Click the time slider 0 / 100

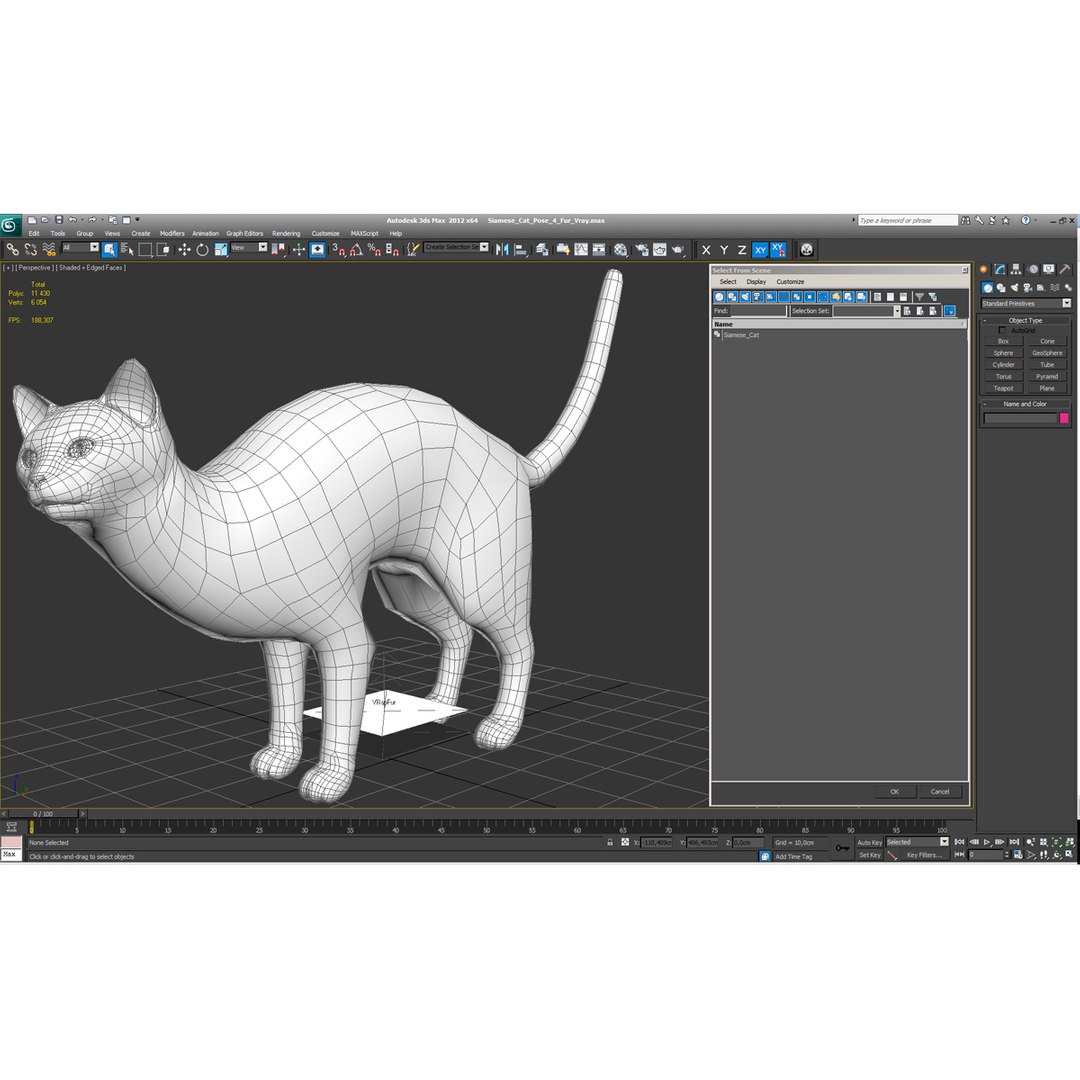(x=43, y=814)
